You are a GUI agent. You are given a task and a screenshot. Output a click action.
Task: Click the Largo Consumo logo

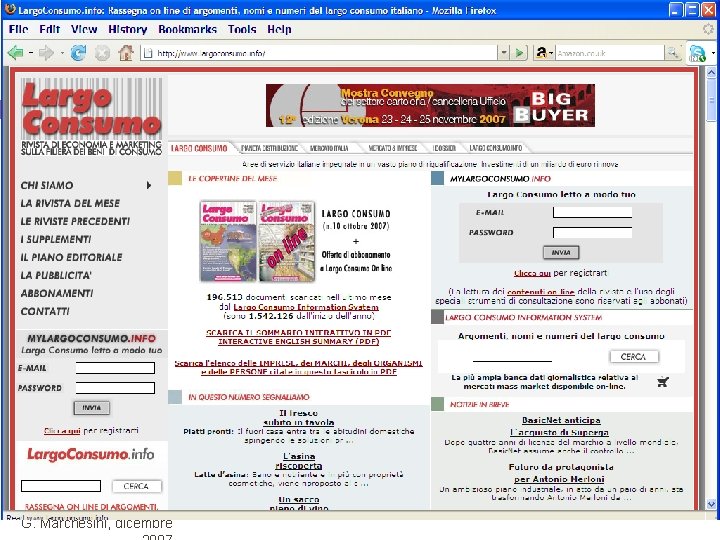click(91, 116)
